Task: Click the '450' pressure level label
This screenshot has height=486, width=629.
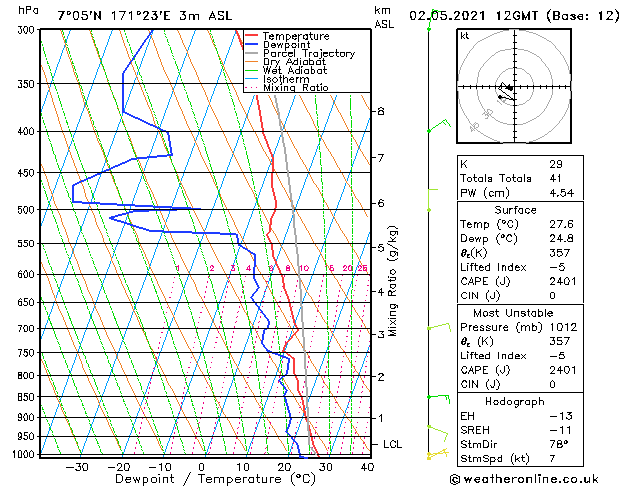Action: (x=28, y=172)
